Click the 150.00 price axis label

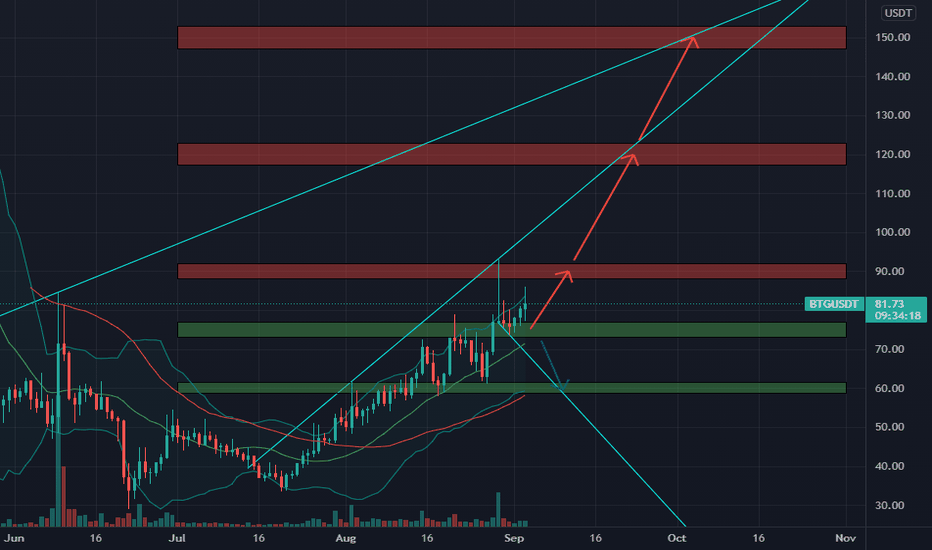point(893,37)
